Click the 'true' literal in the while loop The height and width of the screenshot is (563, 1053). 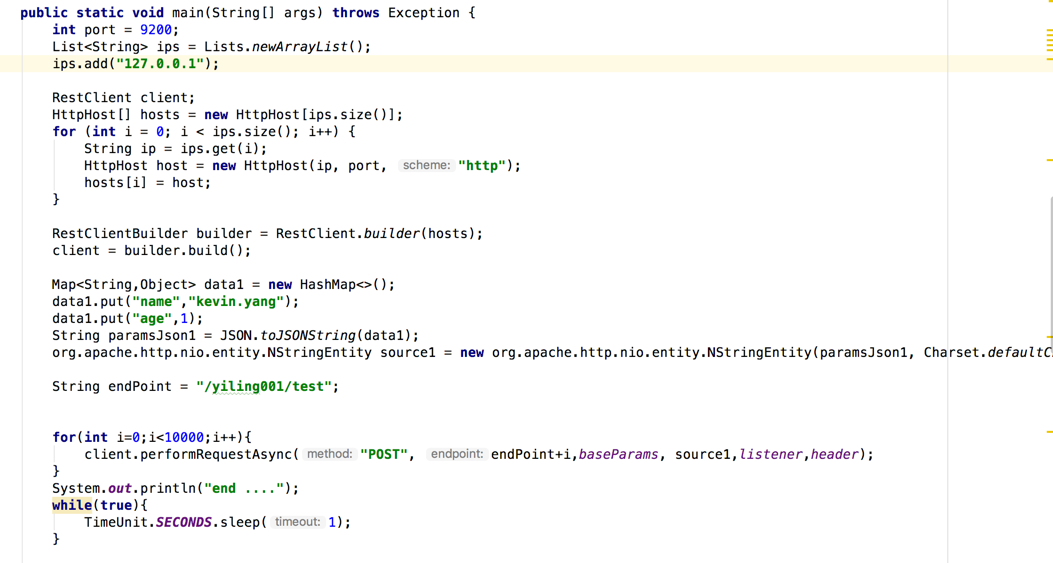[x=116, y=505]
